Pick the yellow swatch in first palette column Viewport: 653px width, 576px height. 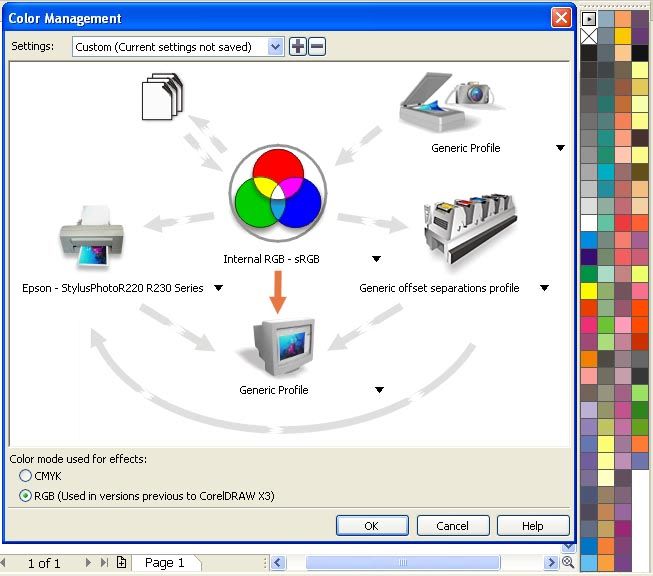coord(589,291)
